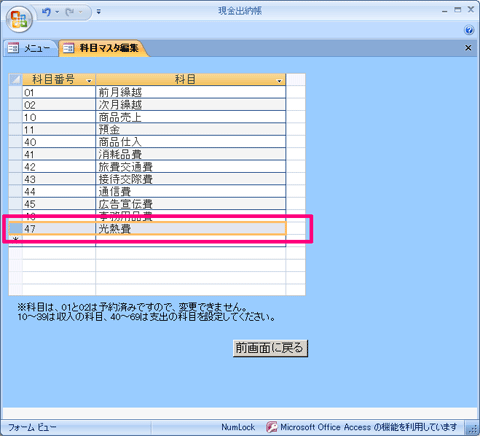Click the 科目マスタ編集 tab form icon
The image size is (480, 436).
[69, 48]
